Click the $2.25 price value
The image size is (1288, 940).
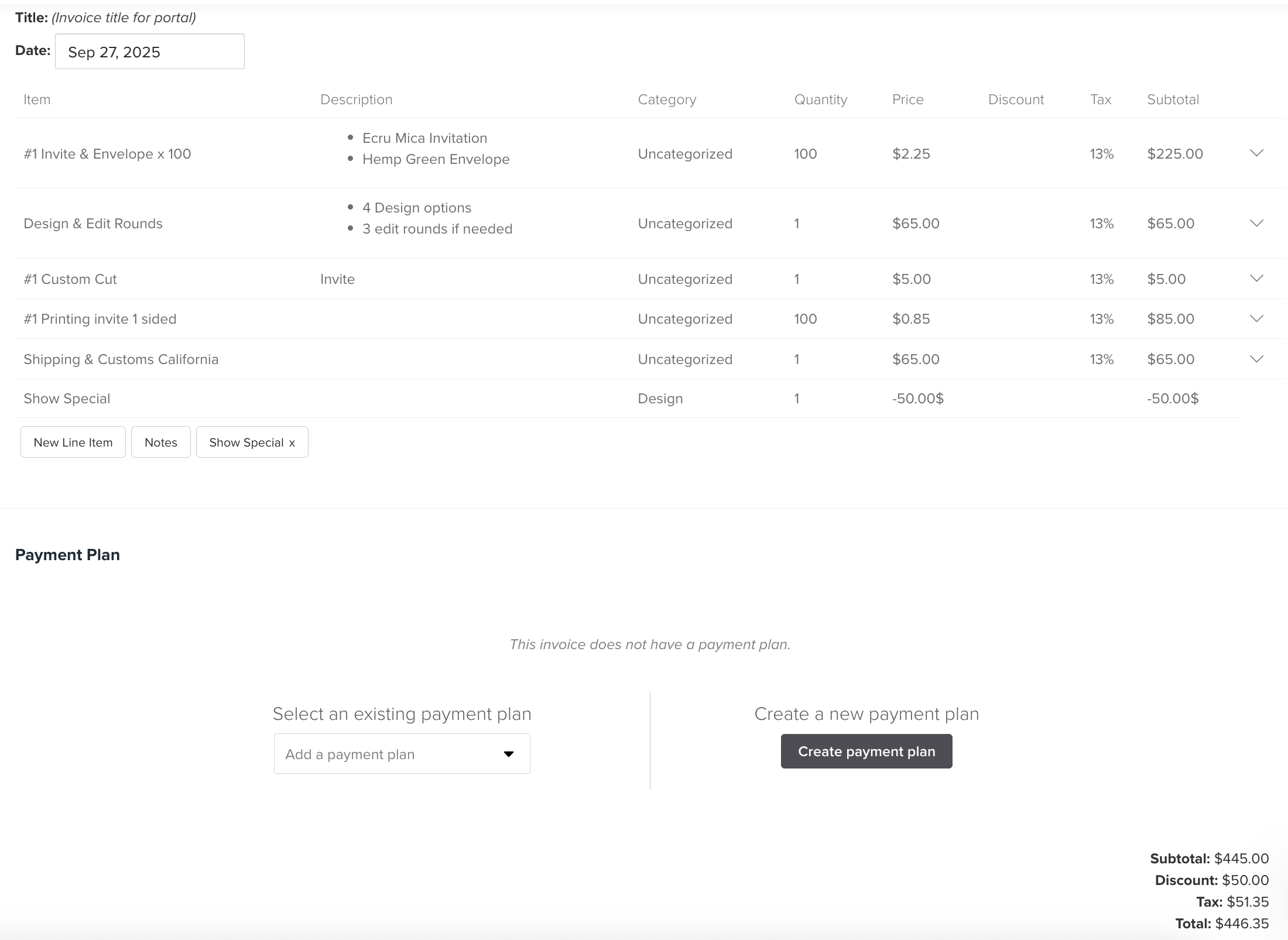coord(911,153)
